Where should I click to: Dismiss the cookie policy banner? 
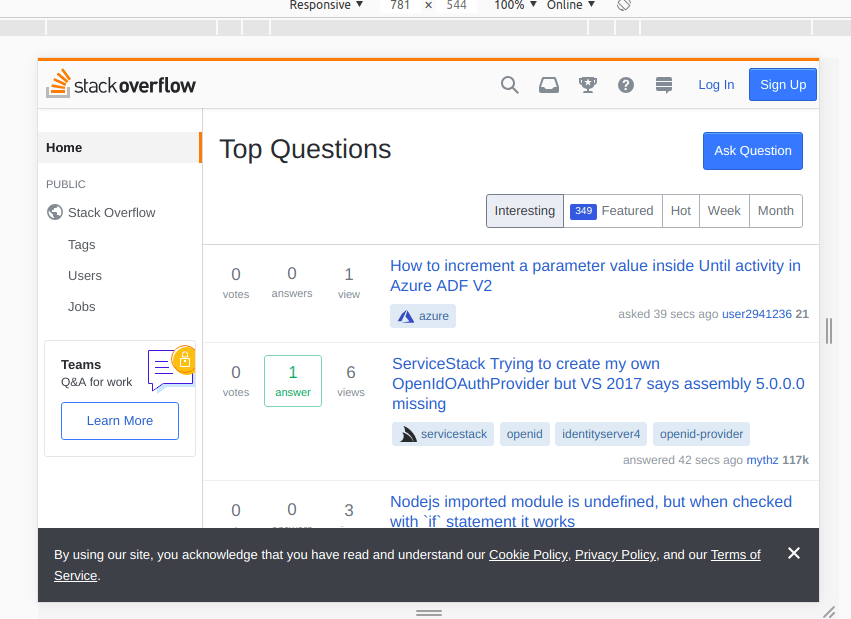pyautogui.click(x=794, y=553)
